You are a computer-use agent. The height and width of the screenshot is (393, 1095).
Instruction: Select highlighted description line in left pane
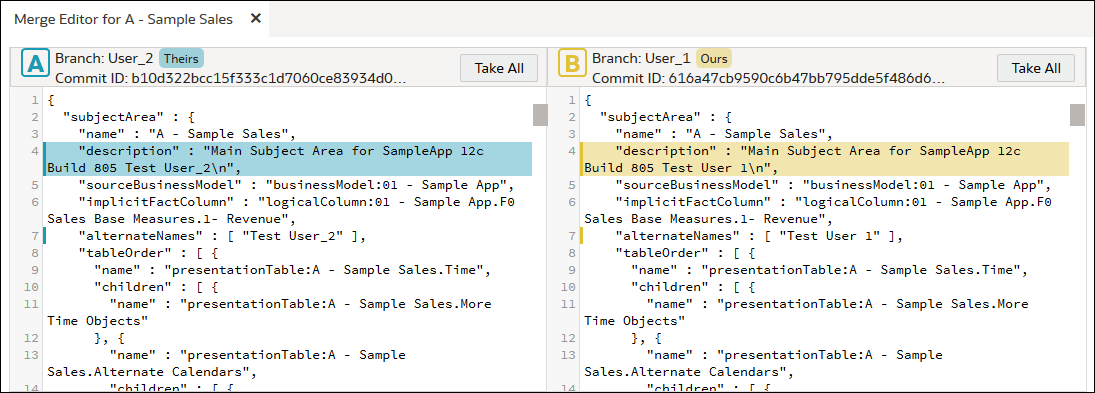point(288,158)
